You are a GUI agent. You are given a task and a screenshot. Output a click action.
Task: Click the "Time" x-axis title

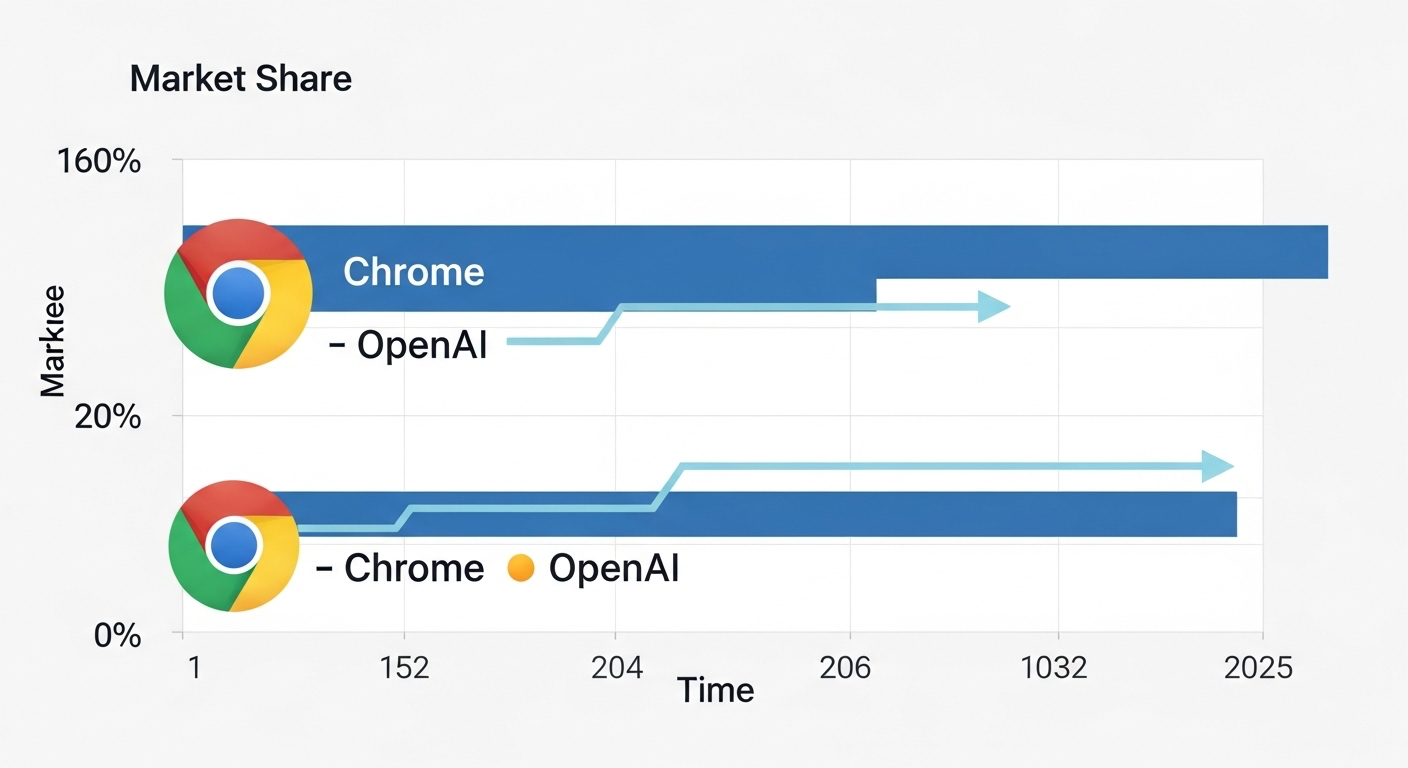coord(716,689)
